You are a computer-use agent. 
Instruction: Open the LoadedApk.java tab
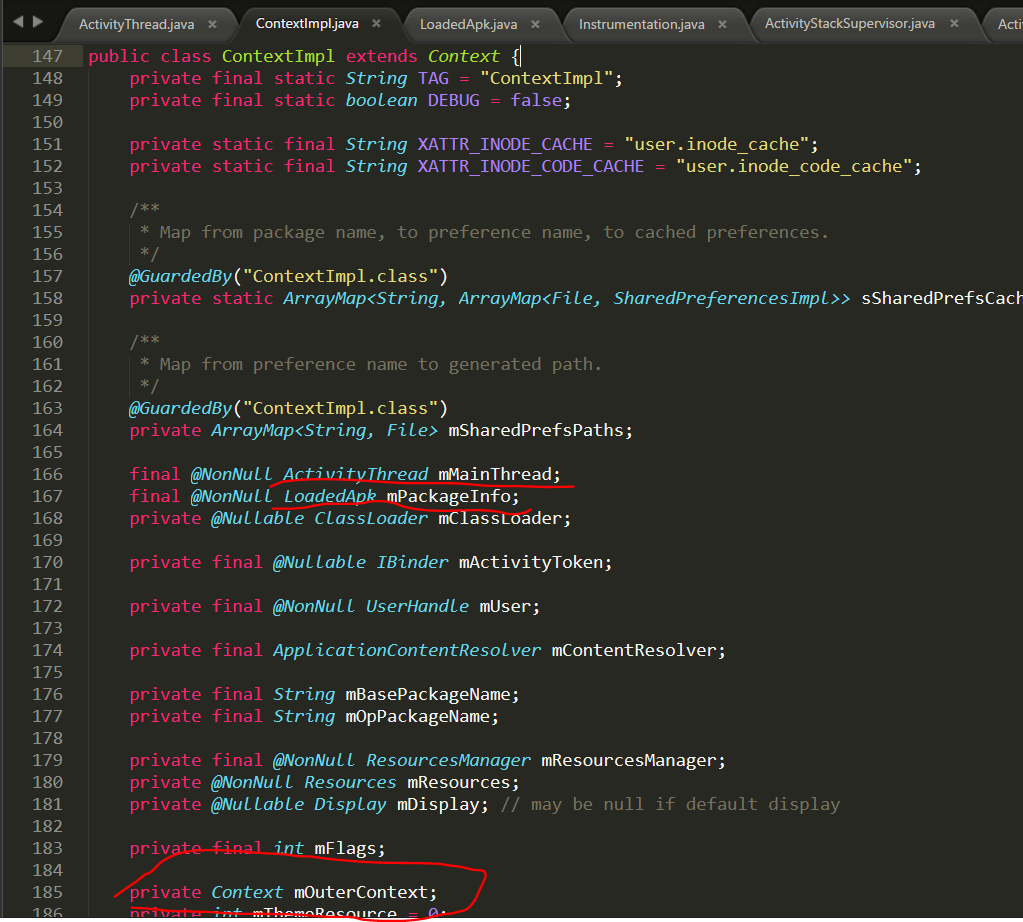pyautogui.click(x=468, y=25)
